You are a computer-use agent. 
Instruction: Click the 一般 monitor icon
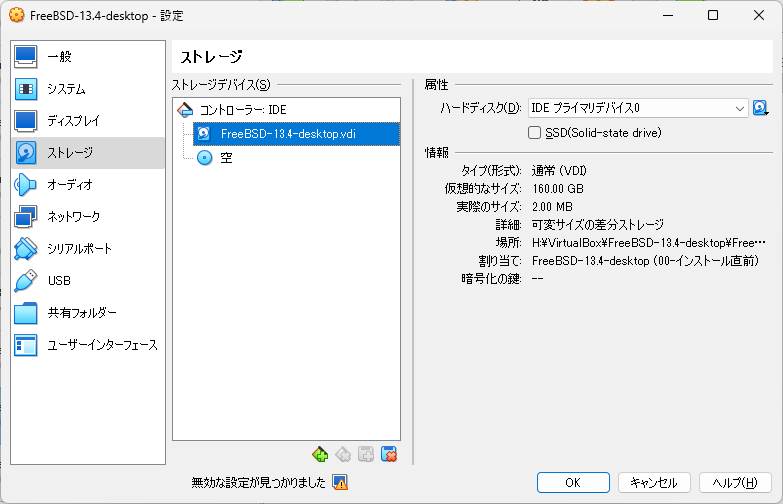[25, 57]
